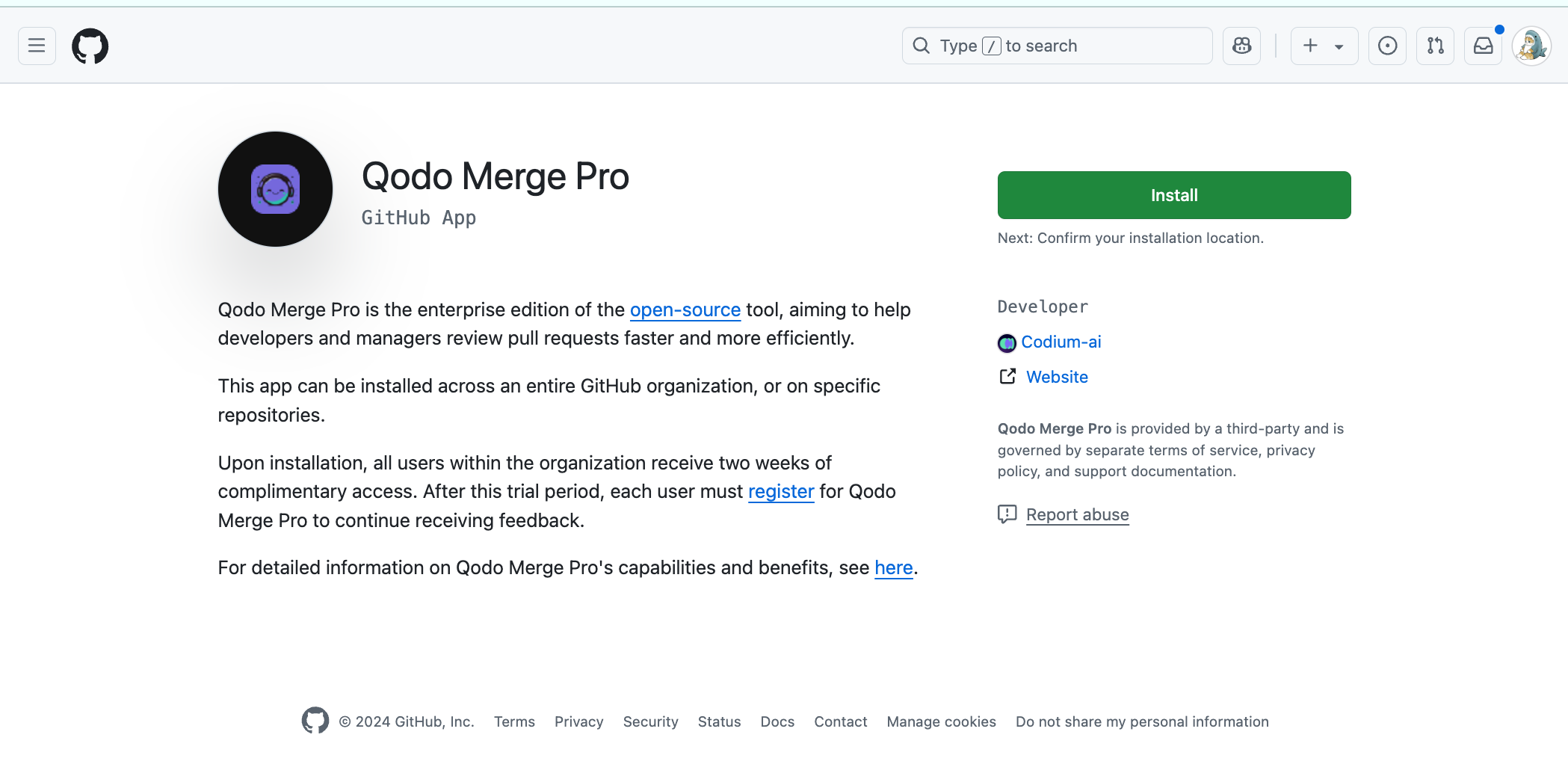
Task: Click the Report abuse flag icon
Action: pyautogui.click(x=1007, y=514)
